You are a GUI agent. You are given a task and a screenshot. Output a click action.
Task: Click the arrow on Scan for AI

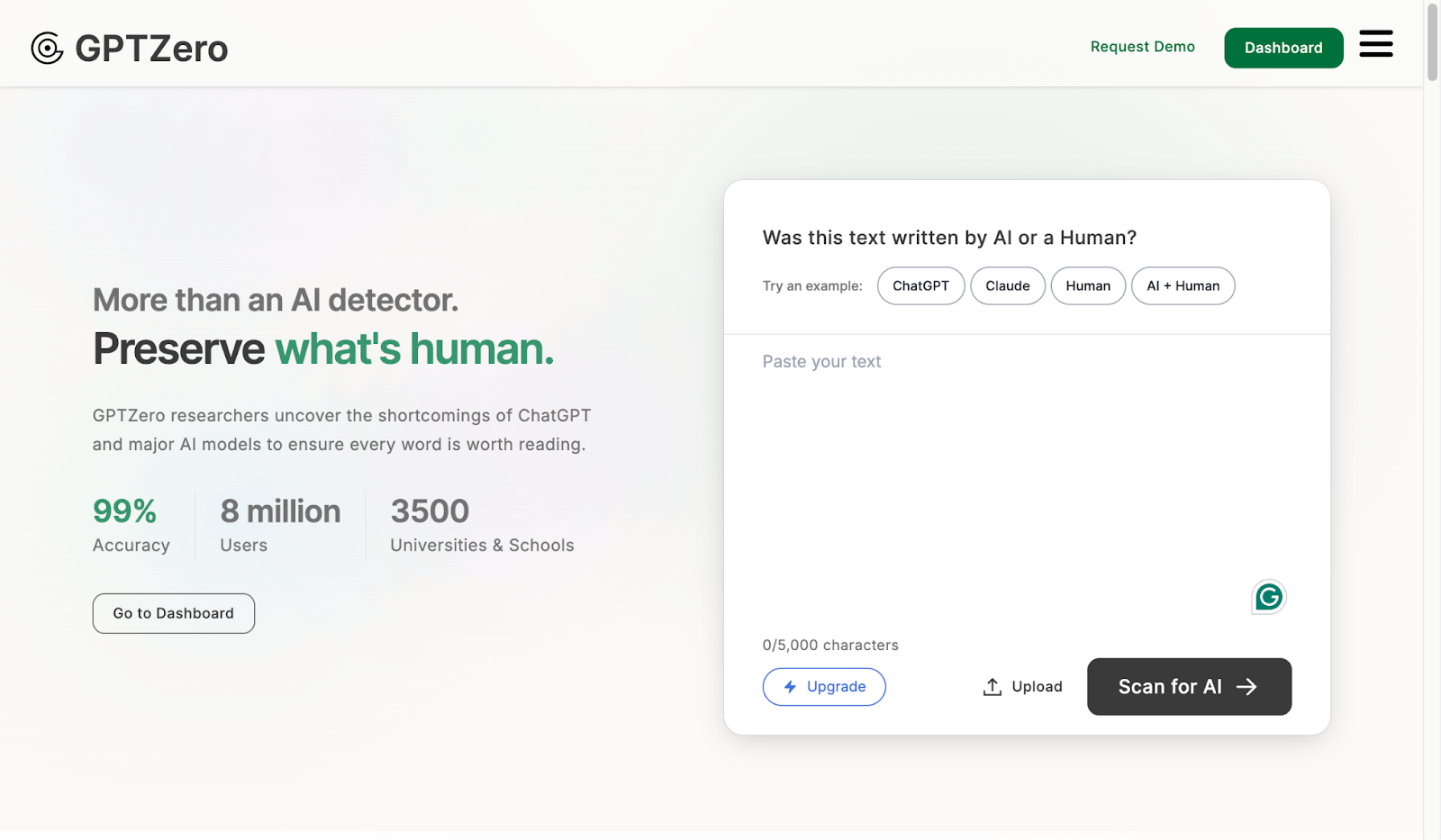1246,687
